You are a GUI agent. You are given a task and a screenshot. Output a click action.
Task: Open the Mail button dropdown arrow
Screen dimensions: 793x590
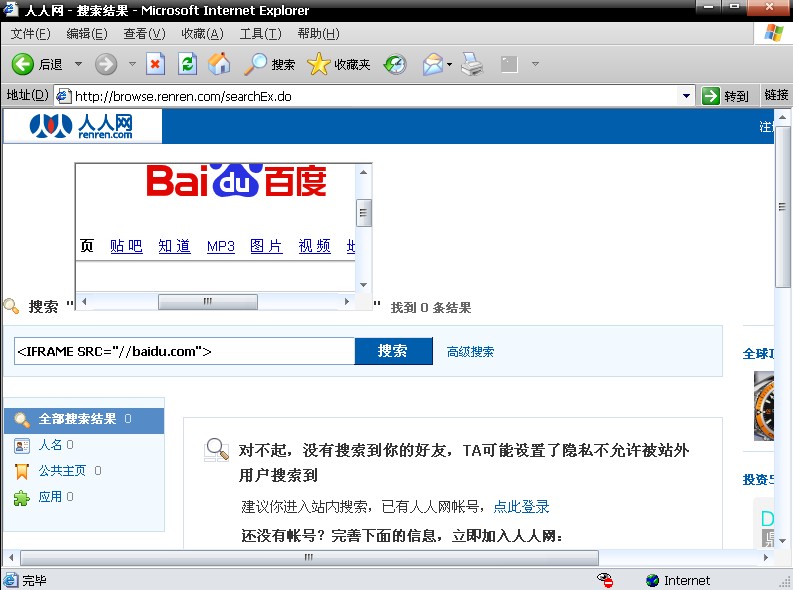449,64
